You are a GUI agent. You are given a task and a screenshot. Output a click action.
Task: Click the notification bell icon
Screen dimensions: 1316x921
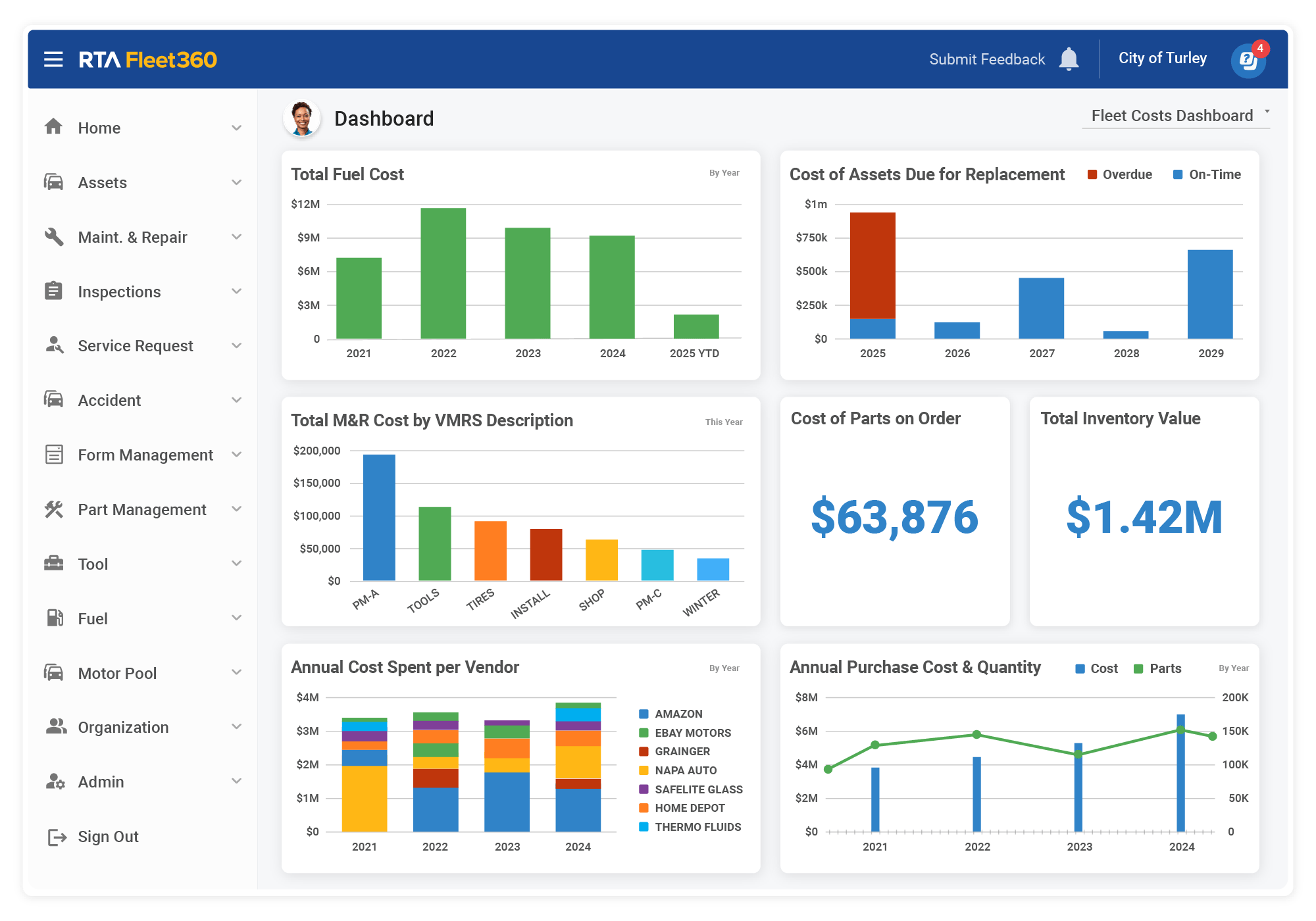point(1069,59)
